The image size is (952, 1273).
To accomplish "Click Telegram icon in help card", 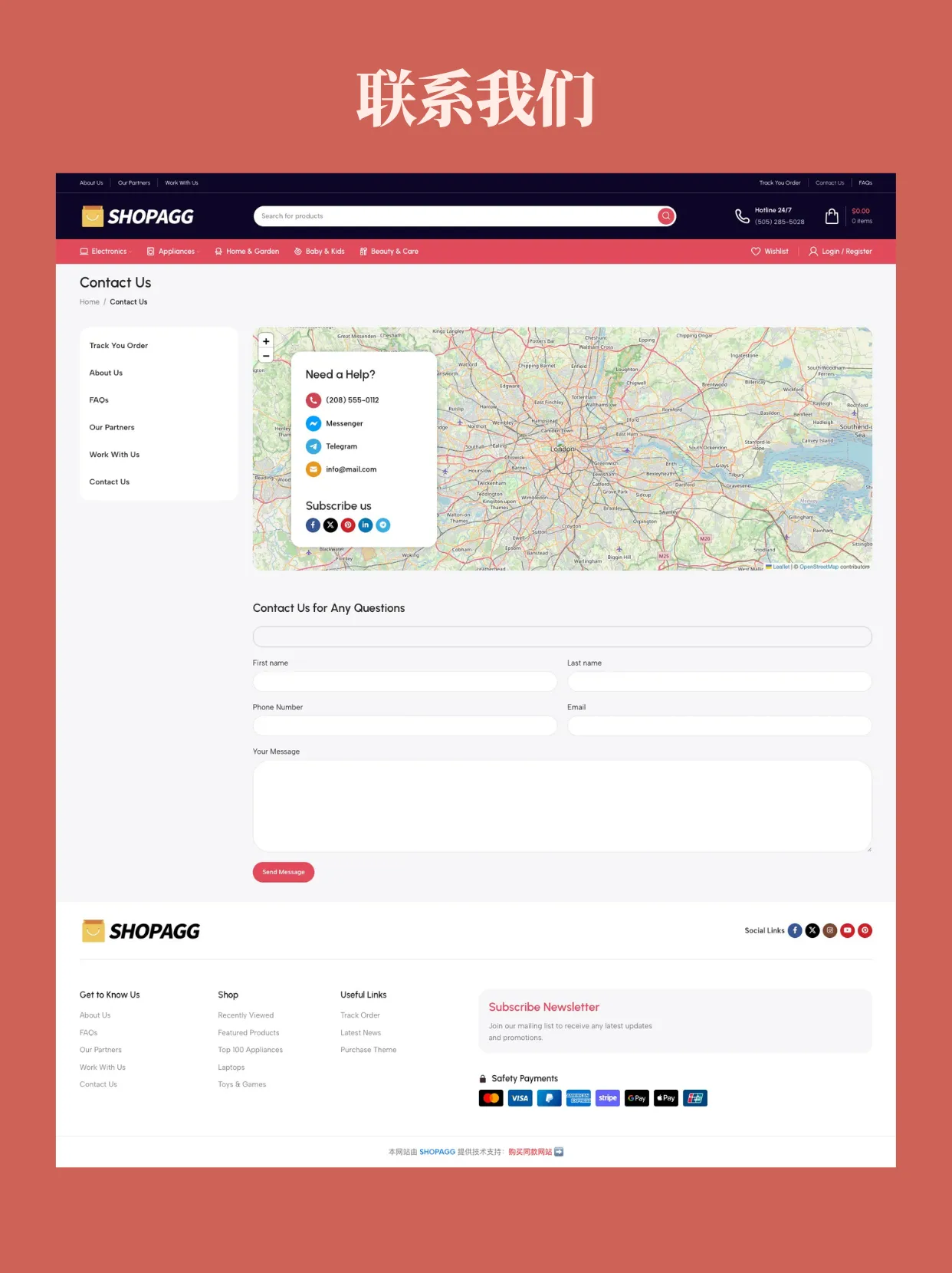I will [x=314, y=446].
